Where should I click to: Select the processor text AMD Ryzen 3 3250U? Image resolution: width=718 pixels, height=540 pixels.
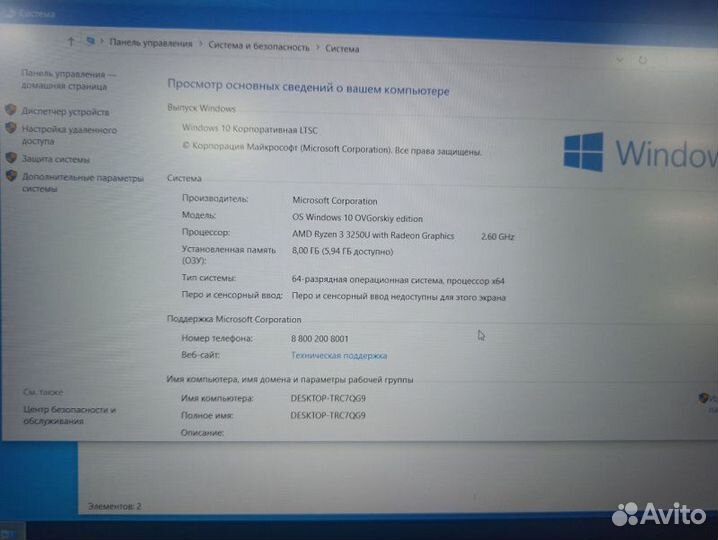coord(331,235)
